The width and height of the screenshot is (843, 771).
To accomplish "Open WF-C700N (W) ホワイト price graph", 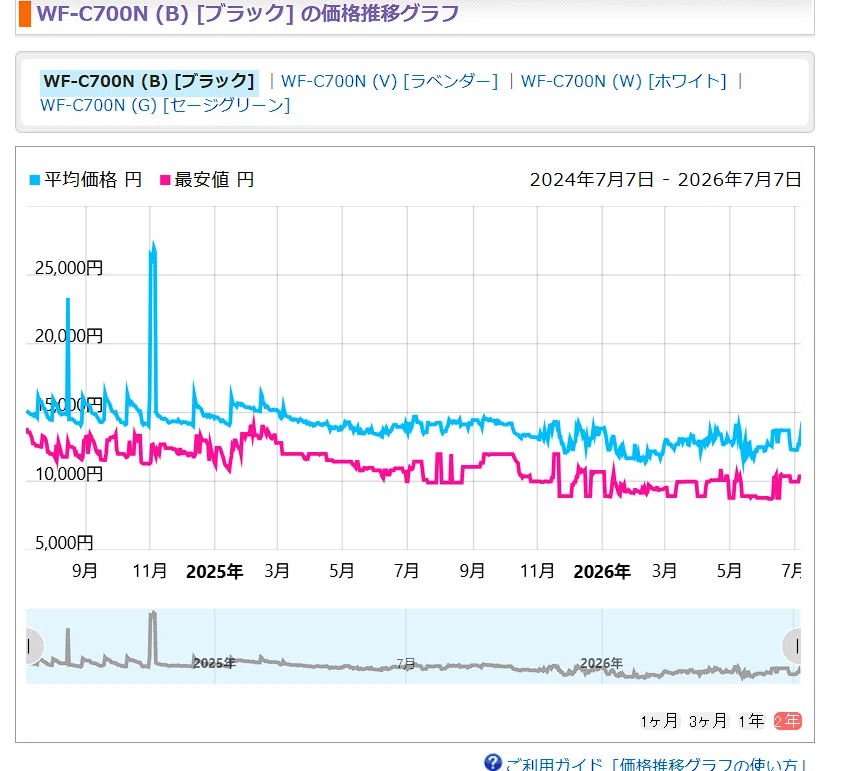I will pyautogui.click(x=624, y=81).
